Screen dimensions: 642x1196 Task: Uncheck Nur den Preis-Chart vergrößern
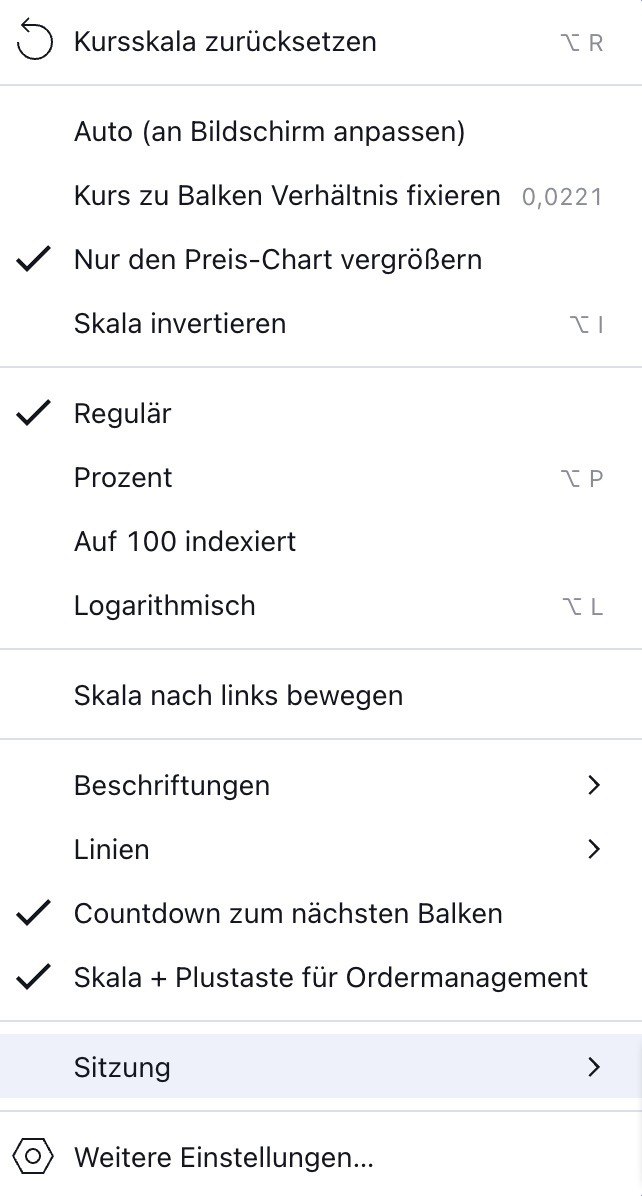pos(278,260)
